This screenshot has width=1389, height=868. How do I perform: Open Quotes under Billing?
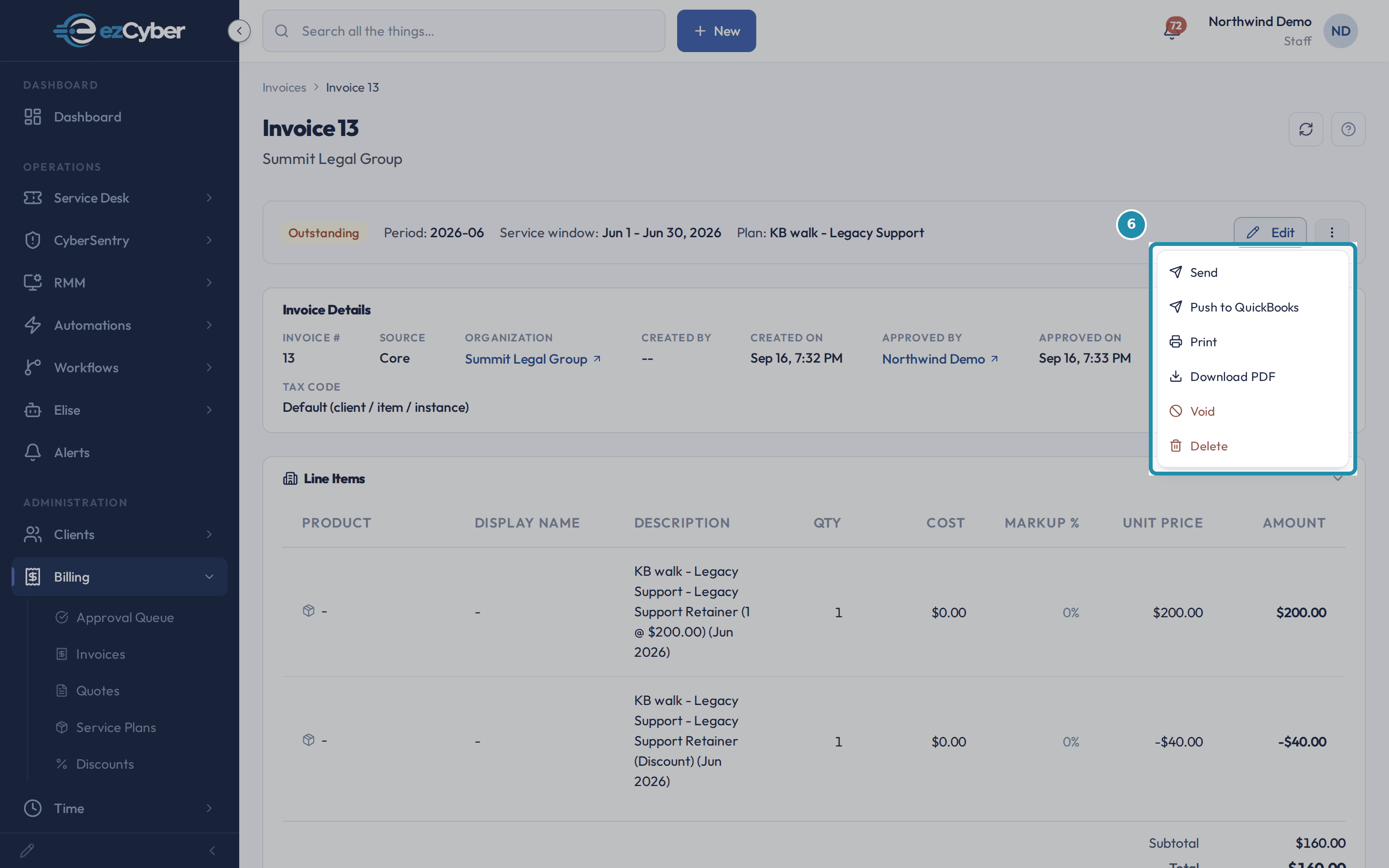point(97,691)
